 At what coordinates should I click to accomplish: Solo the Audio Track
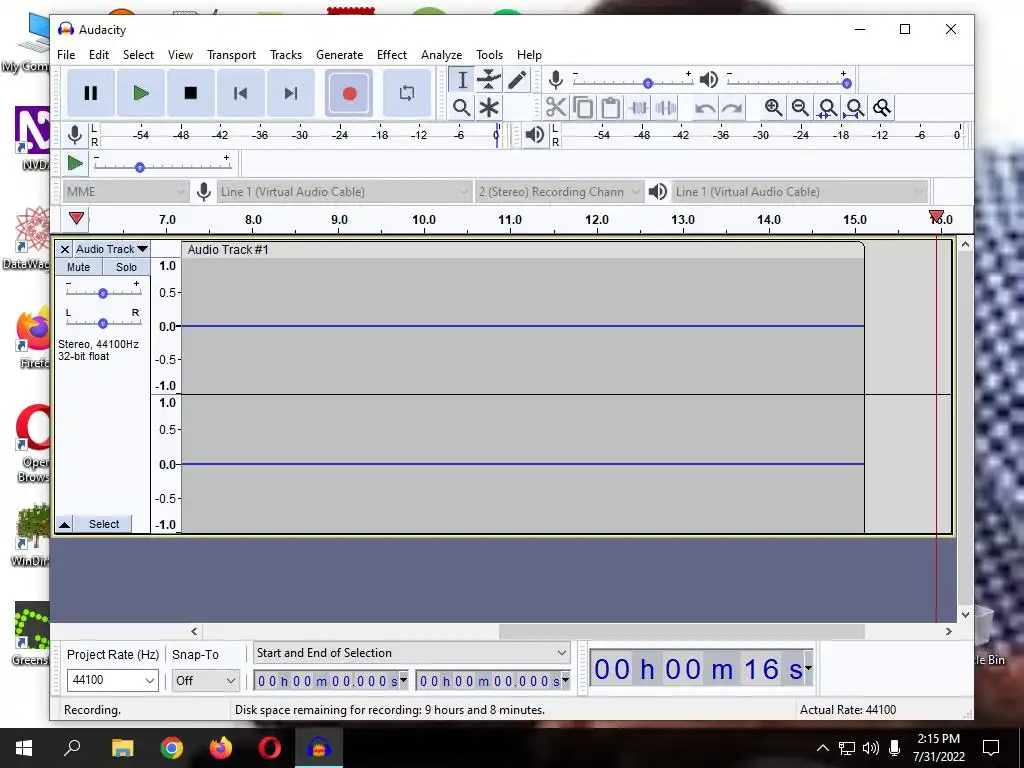point(126,267)
